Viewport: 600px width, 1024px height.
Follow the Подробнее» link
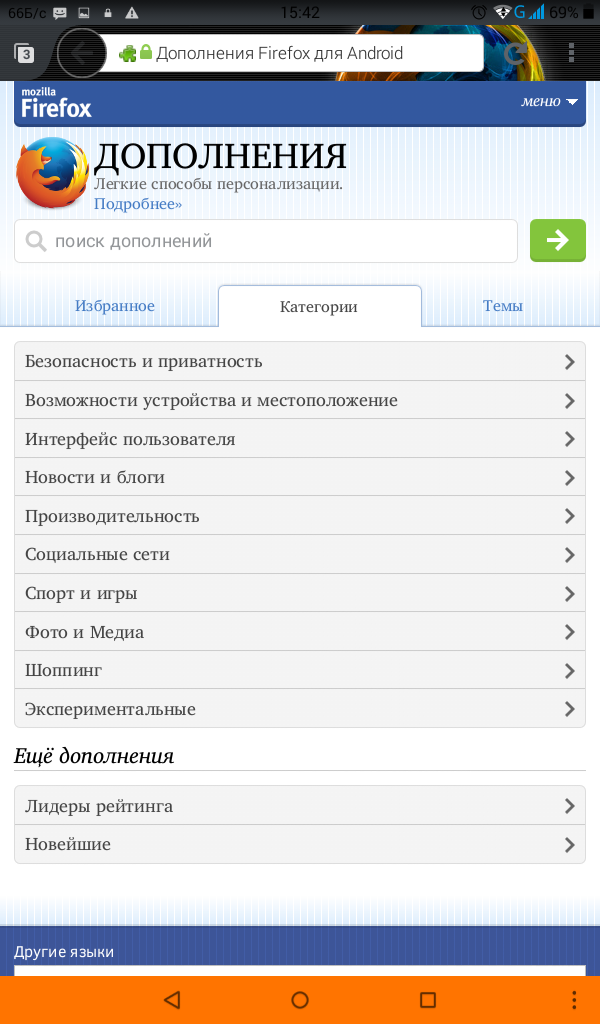tap(138, 204)
